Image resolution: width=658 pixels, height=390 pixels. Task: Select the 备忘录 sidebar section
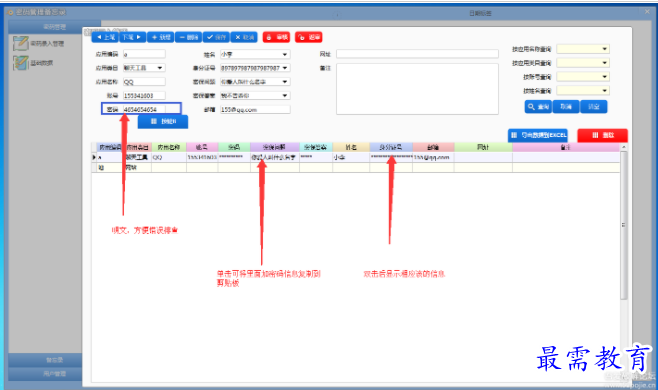click(45, 360)
